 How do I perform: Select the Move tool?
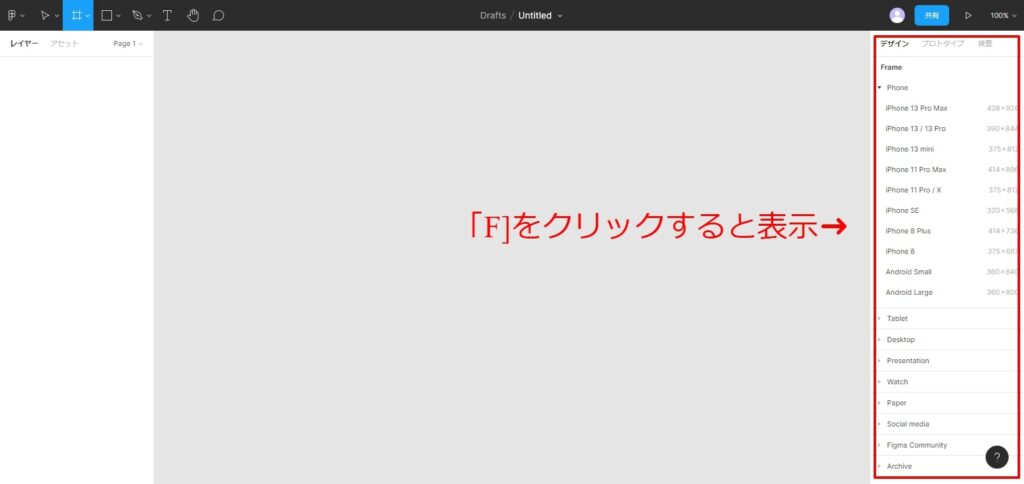44,16
